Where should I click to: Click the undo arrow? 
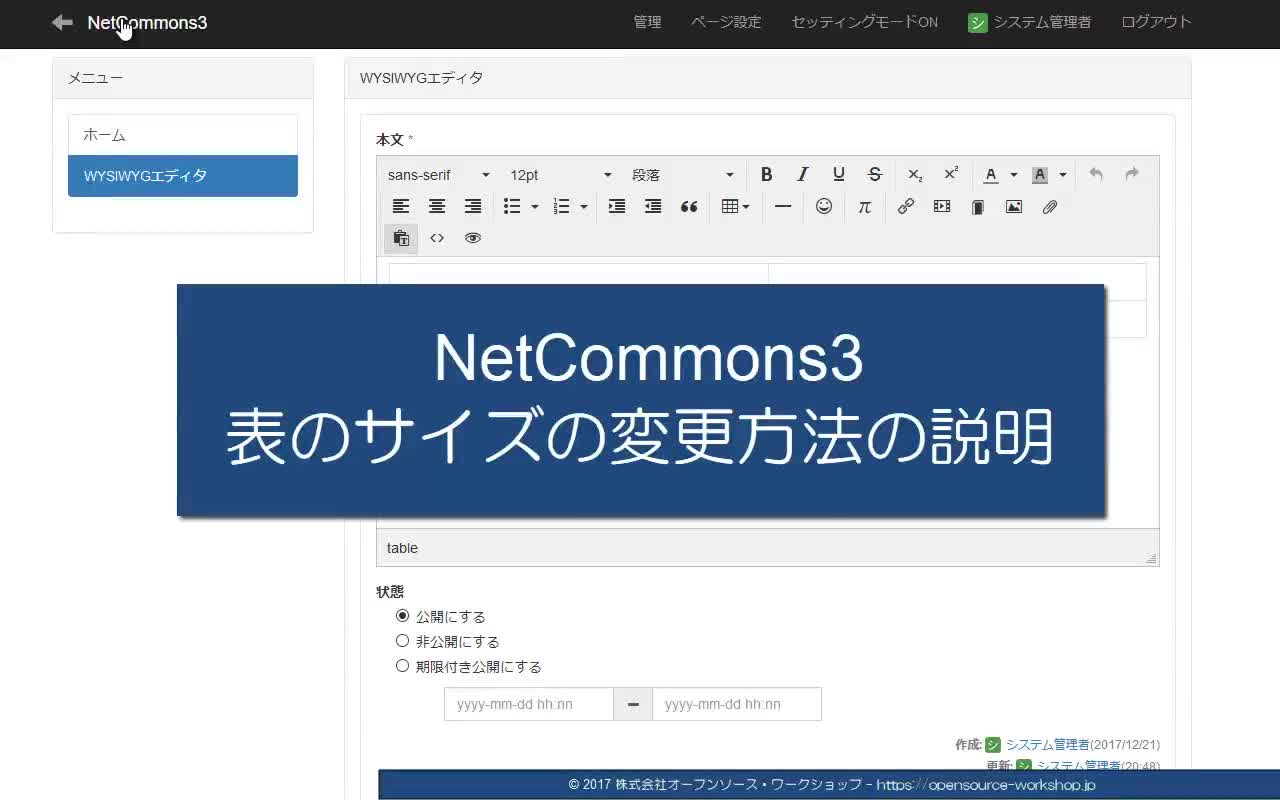tap(1096, 174)
